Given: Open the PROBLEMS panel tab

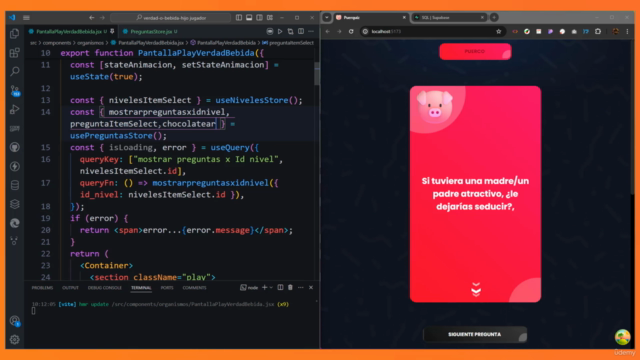Looking at the screenshot, I should [x=42, y=288].
